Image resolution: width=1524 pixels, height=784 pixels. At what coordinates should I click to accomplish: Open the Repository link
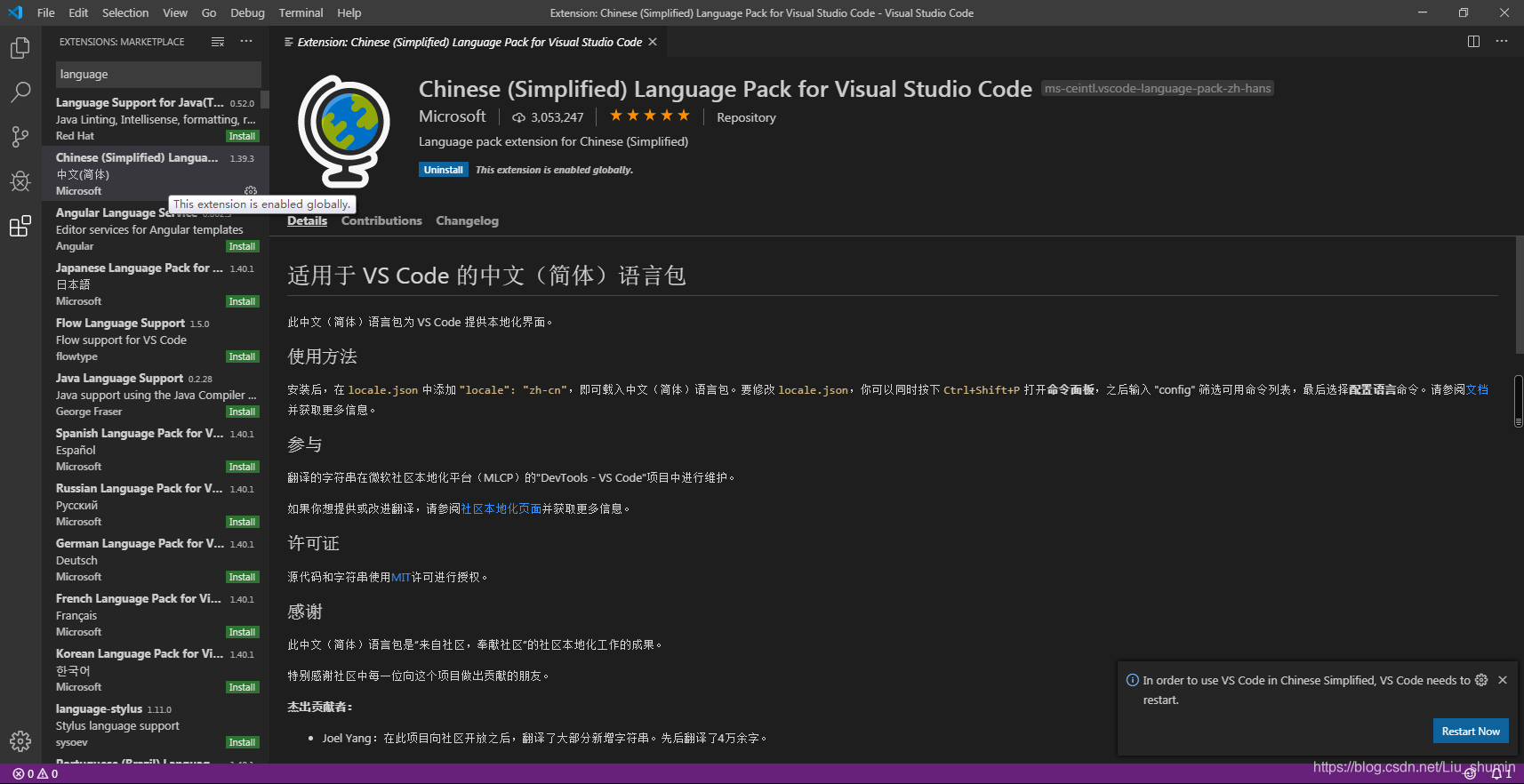746,117
